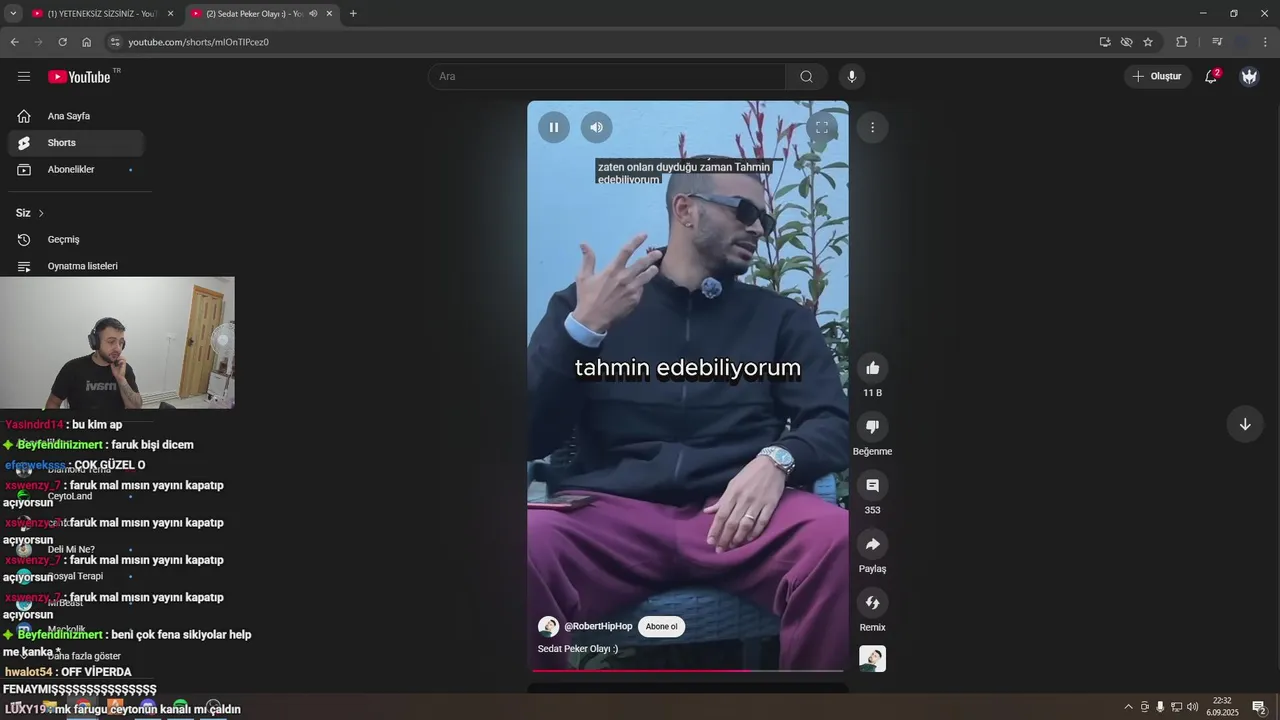Open the 353 comments panel
The width and height of the screenshot is (1280, 720).
click(x=872, y=485)
